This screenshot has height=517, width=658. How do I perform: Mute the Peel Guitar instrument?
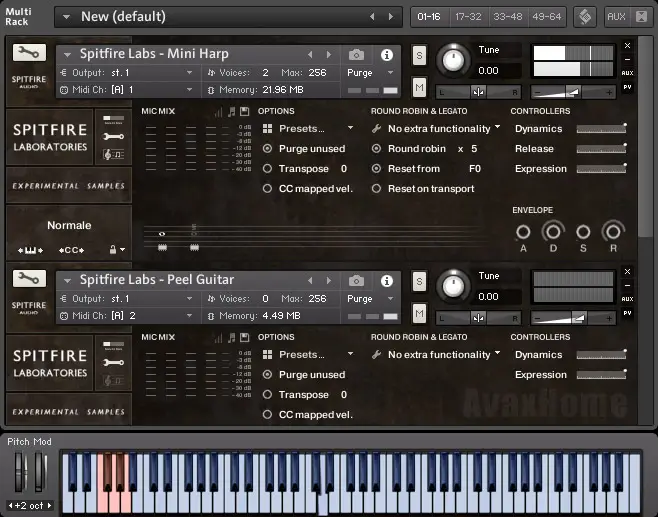point(419,313)
